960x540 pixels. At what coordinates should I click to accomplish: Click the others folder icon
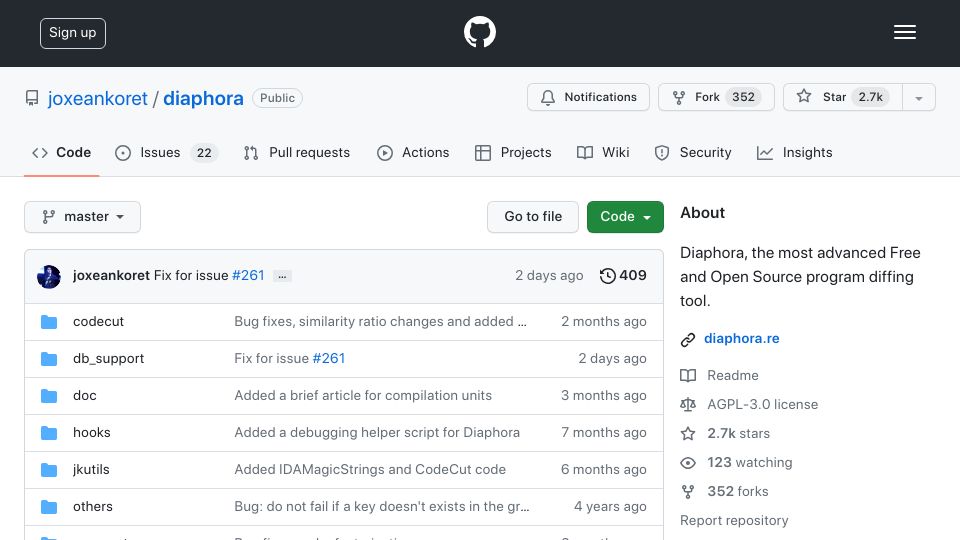click(49, 507)
